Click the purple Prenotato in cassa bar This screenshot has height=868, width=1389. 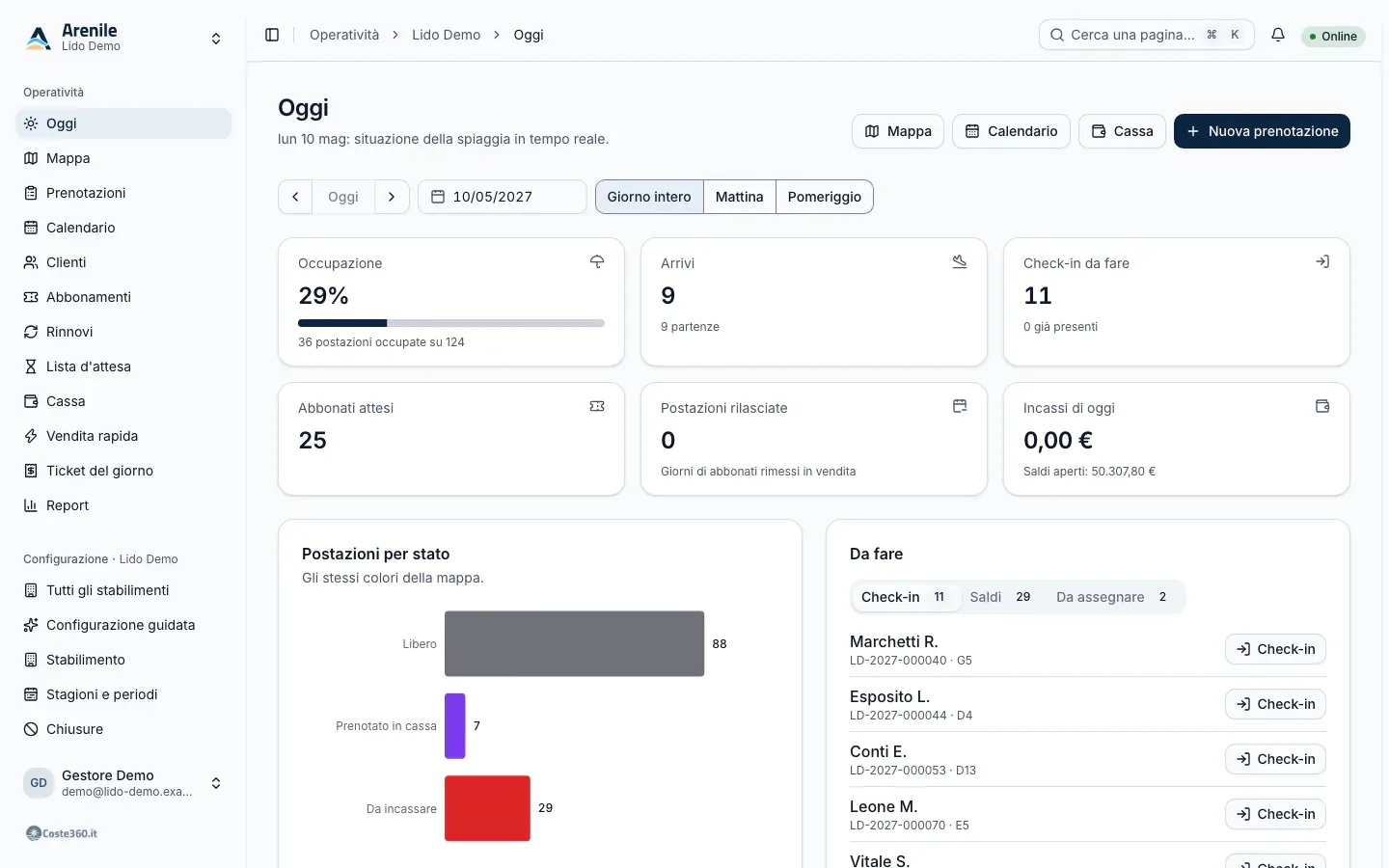click(455, 726)
